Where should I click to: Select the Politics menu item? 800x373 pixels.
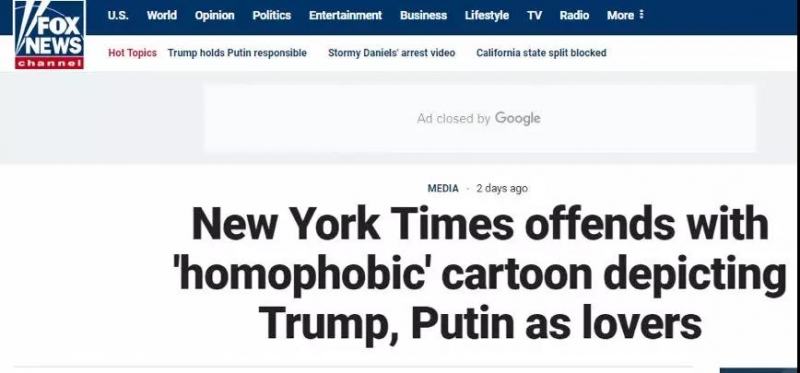click(x=271, y=15)
